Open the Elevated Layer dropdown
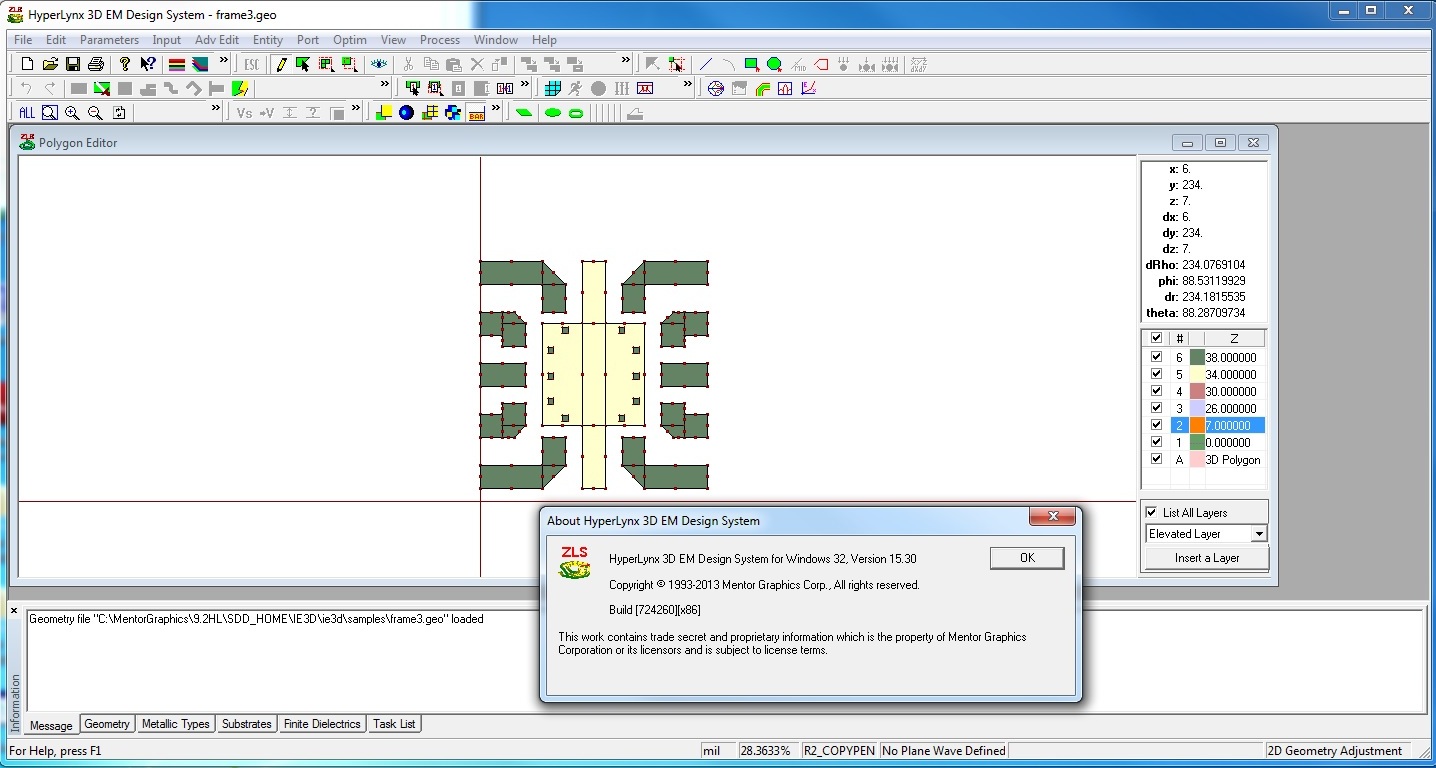 1259,534
